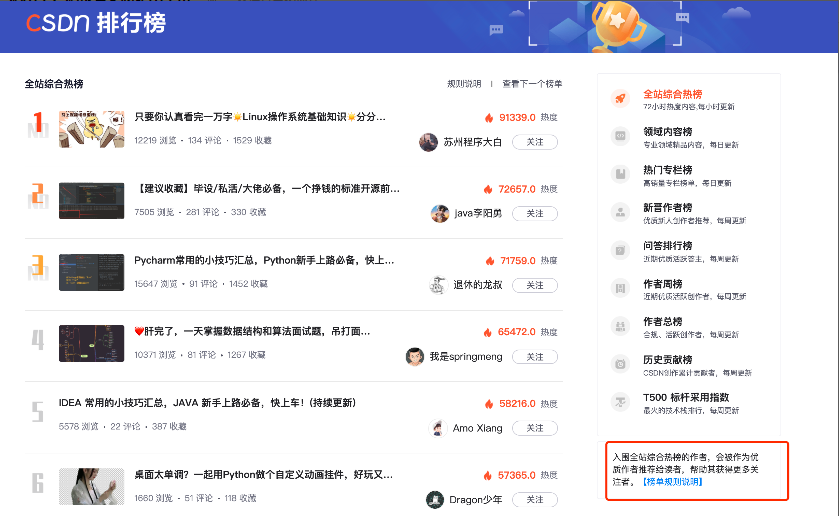839x516 pixels.
Task: Open the Pycharm常用的小技巧汇总 article thumbnail
Action: (91, 272)
